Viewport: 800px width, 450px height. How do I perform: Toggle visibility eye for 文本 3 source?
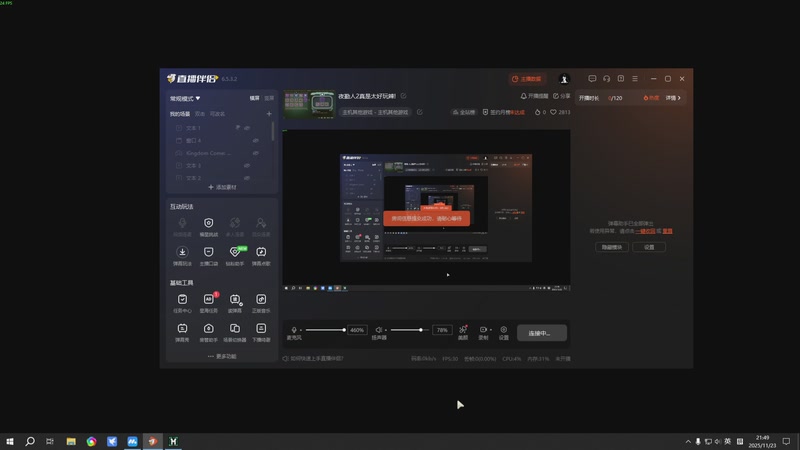point(247,165)
